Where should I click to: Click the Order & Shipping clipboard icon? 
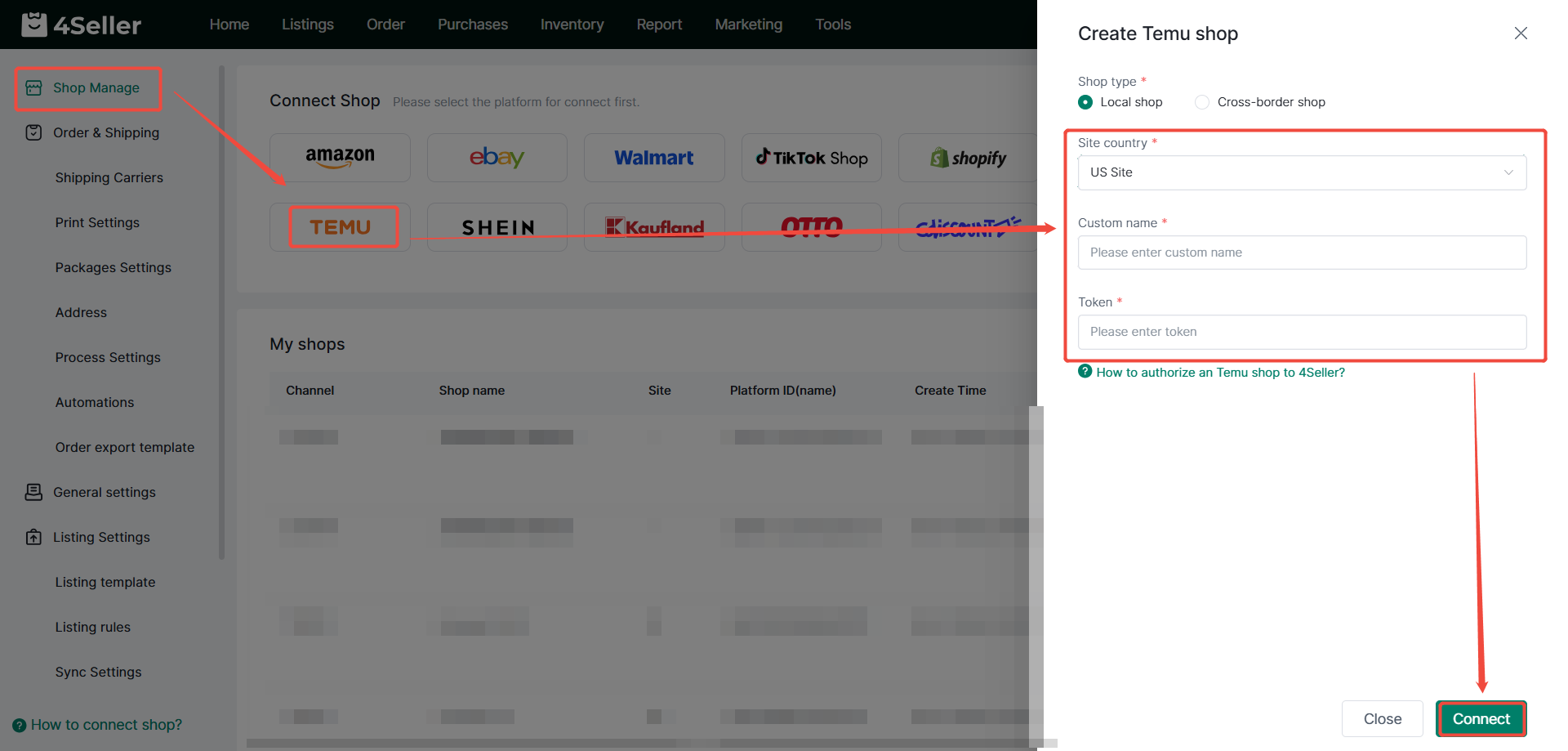33,132
